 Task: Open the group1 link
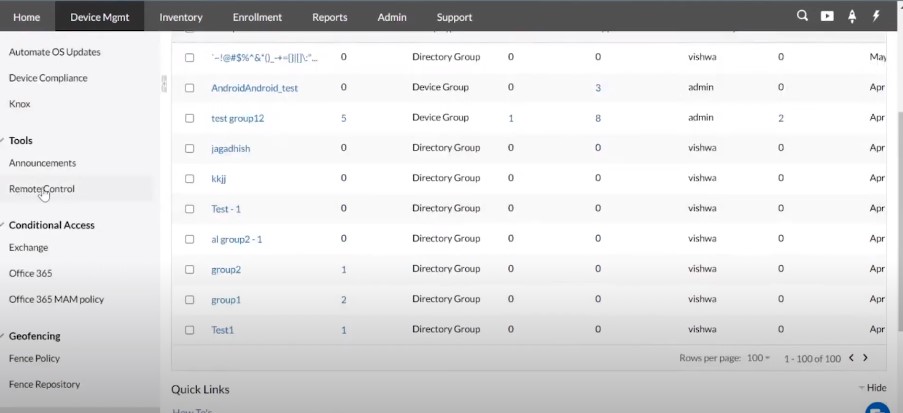tap(226, 300)
